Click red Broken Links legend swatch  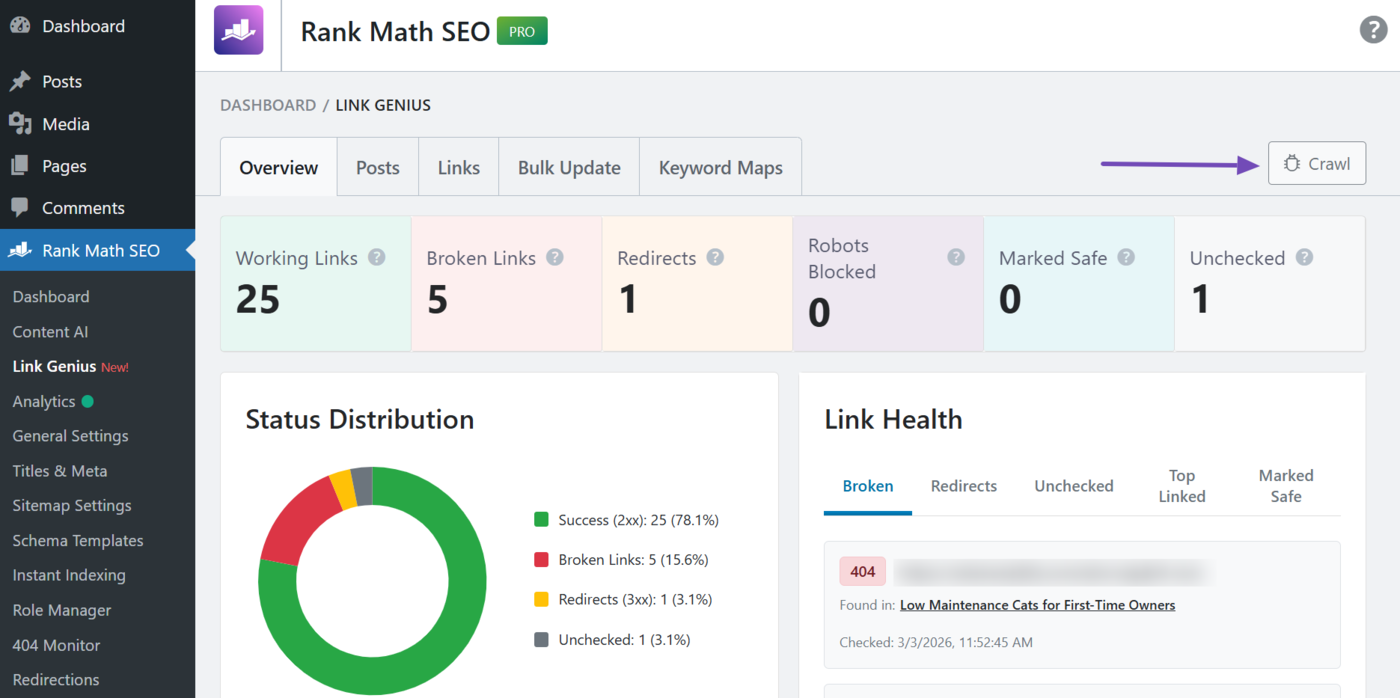[541, 560]
